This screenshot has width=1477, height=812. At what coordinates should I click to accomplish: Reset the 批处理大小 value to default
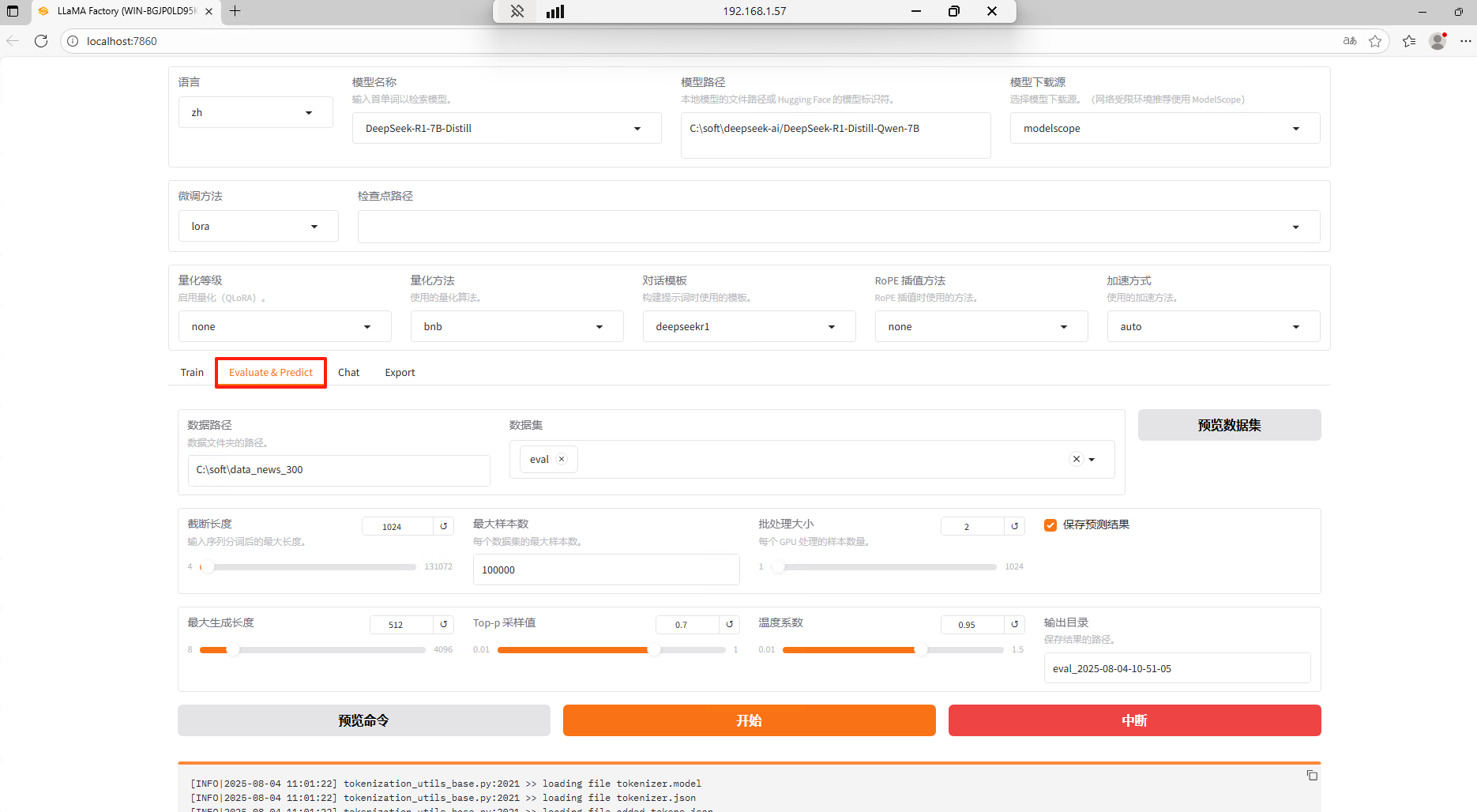[x=1015, y=526]
